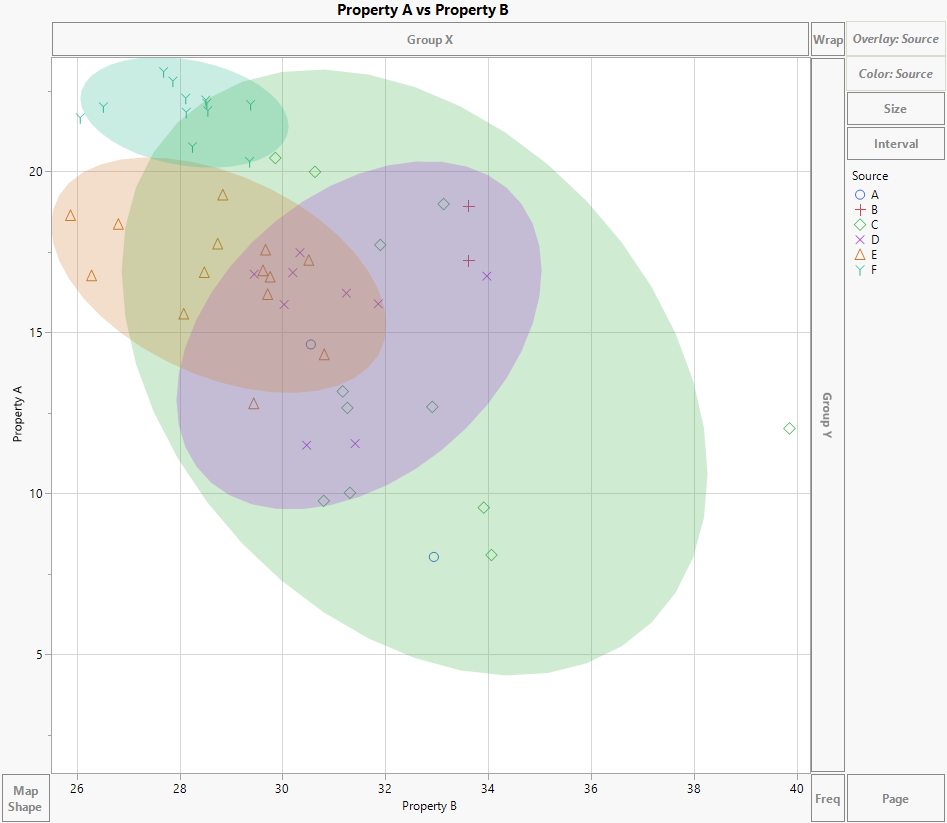Open the Interval drop zone
Image resolution: width=947 pixels, height=823 pixels.
coord(895,143)
